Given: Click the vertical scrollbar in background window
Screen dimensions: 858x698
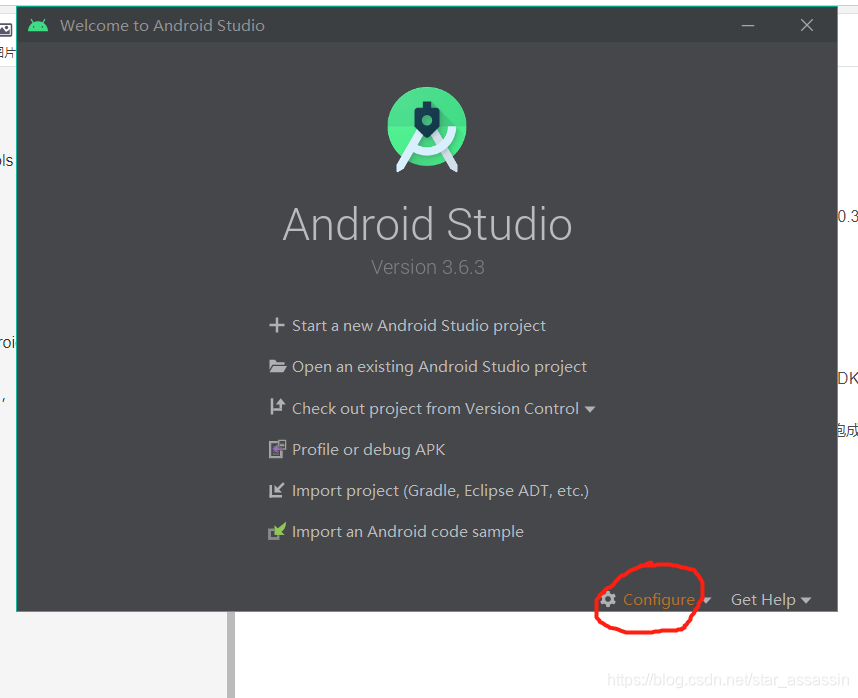Looking at the screenshot, I should [231, 654].
